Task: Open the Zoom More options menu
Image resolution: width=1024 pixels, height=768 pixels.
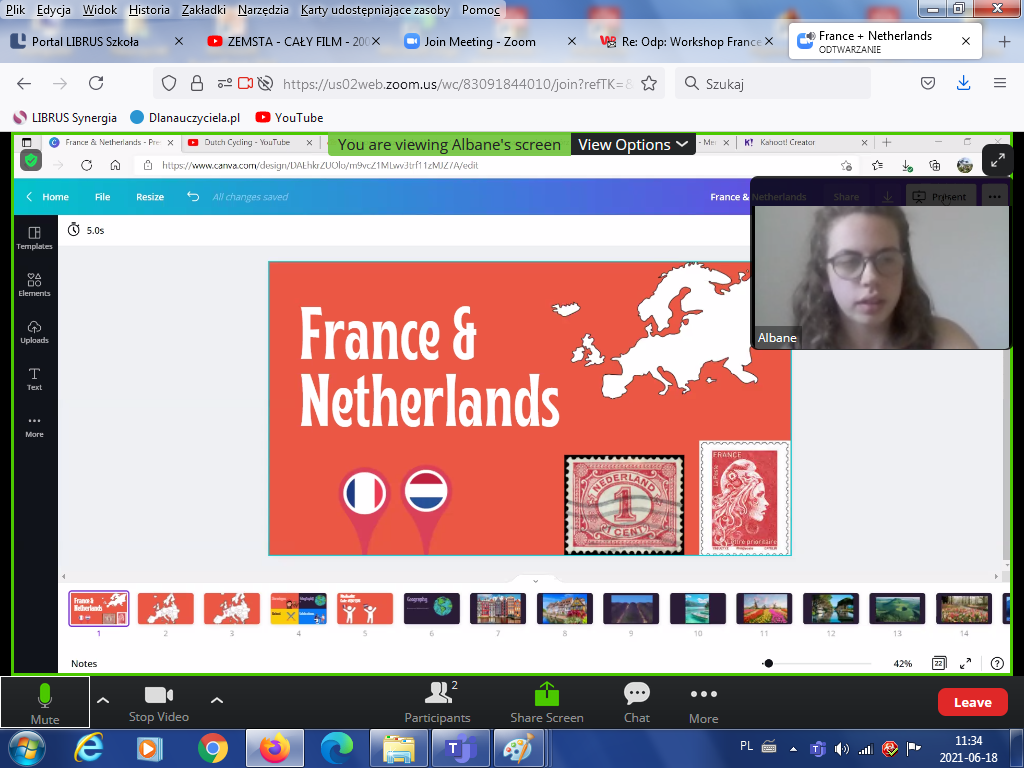Action: coord(703,702)
